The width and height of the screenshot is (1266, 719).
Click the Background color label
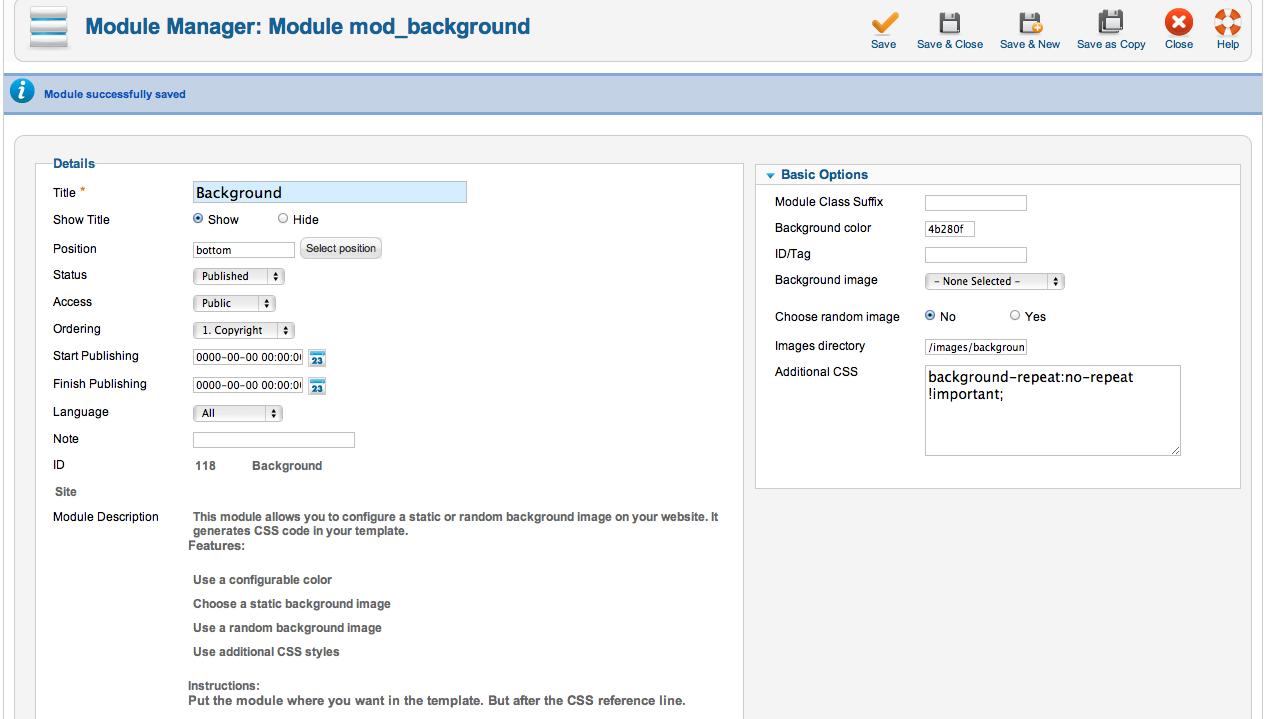point(823,228)
